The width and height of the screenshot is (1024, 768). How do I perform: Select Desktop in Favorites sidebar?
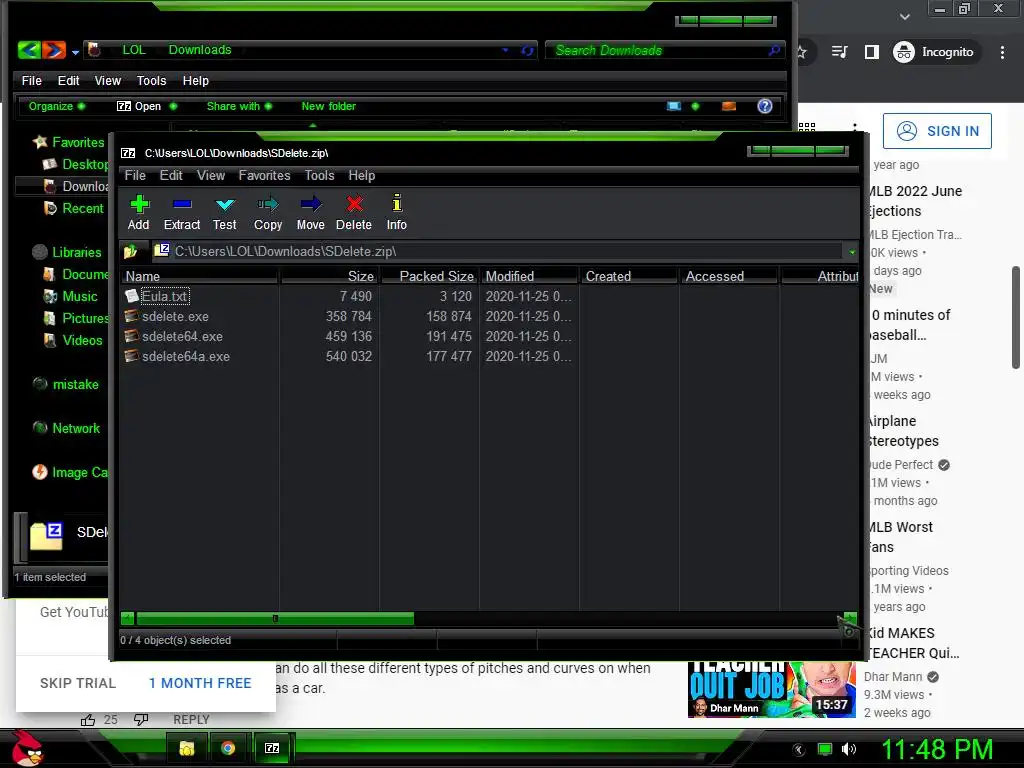(x=76, y=165)
